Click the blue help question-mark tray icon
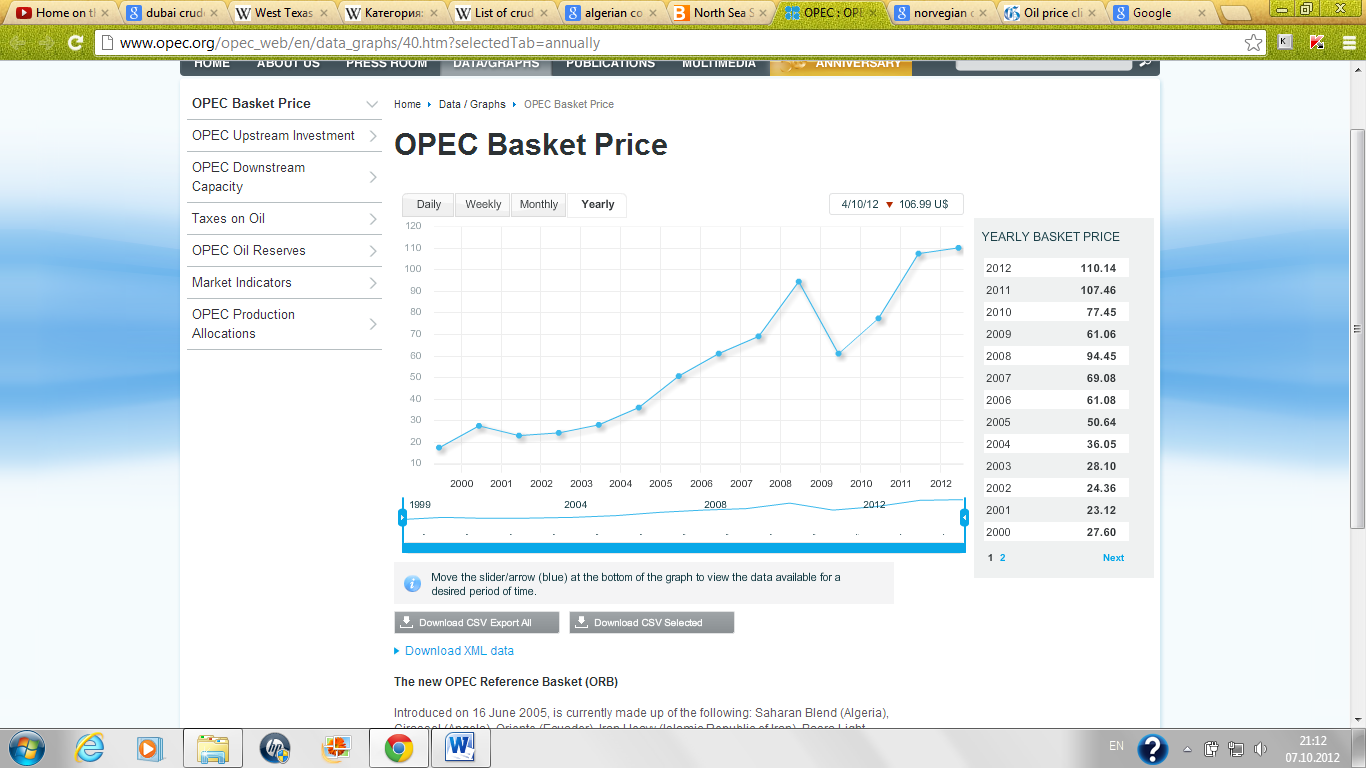The image size is (1366, 768). click(x=1153, y=748)
